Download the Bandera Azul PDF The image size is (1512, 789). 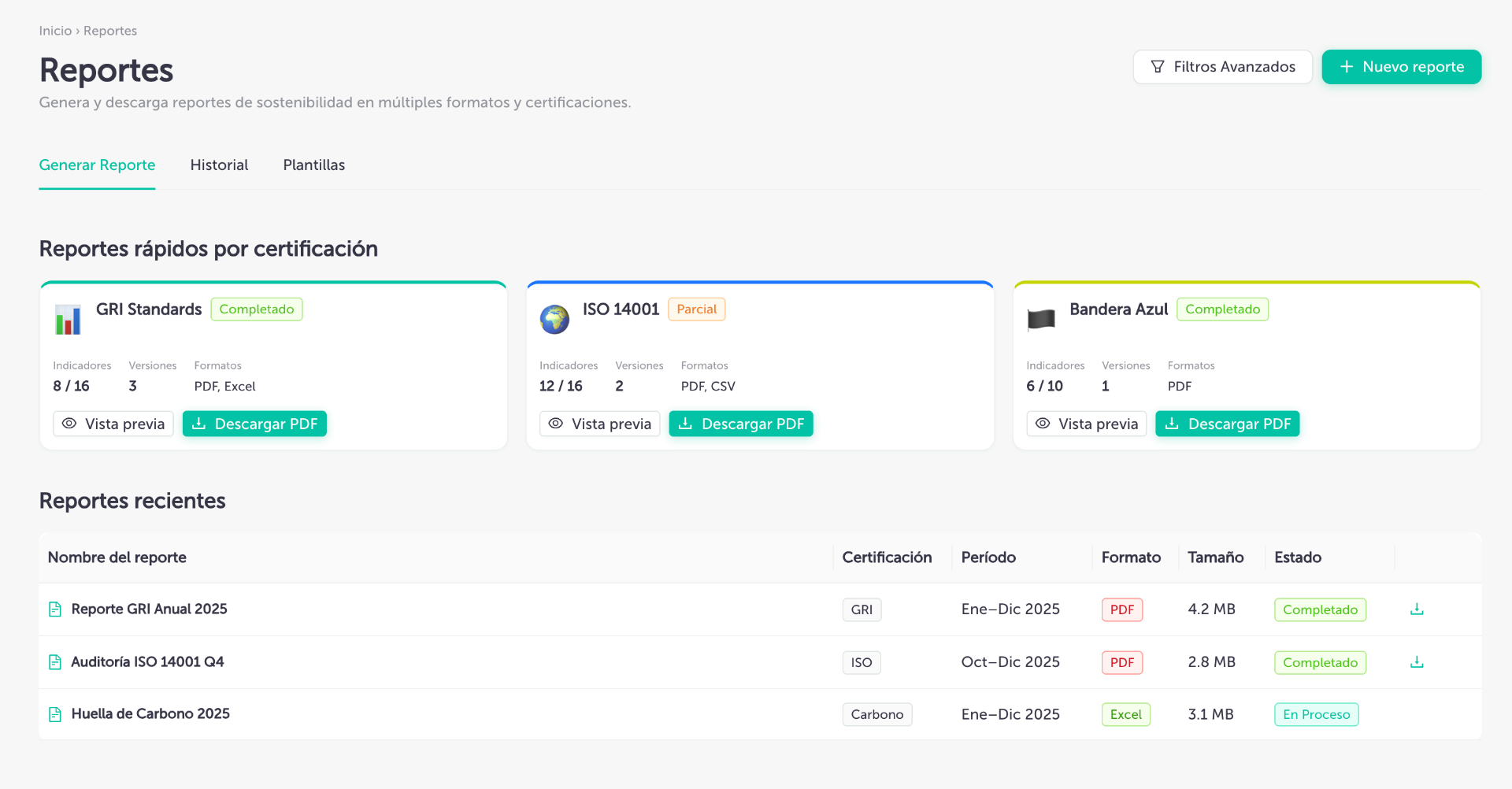pyautogui.click(x=1228, y=424)
